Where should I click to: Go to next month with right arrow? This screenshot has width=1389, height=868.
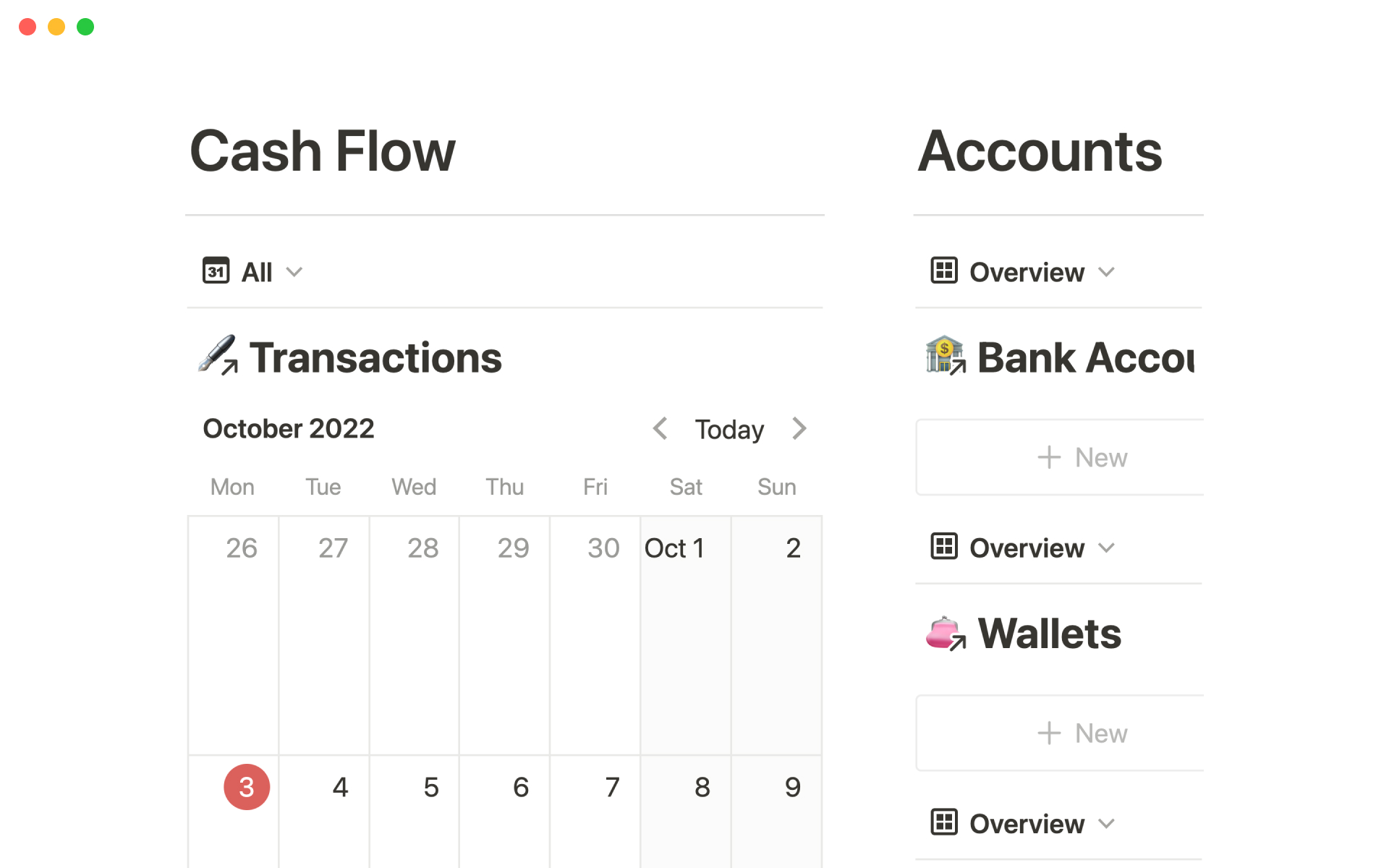(799, 429)
